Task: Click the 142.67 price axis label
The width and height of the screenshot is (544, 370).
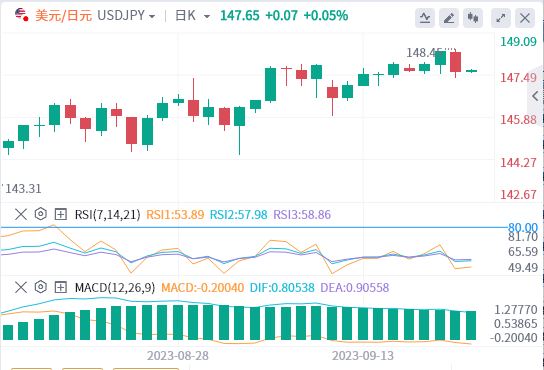Action: click(x=518, y=195)
